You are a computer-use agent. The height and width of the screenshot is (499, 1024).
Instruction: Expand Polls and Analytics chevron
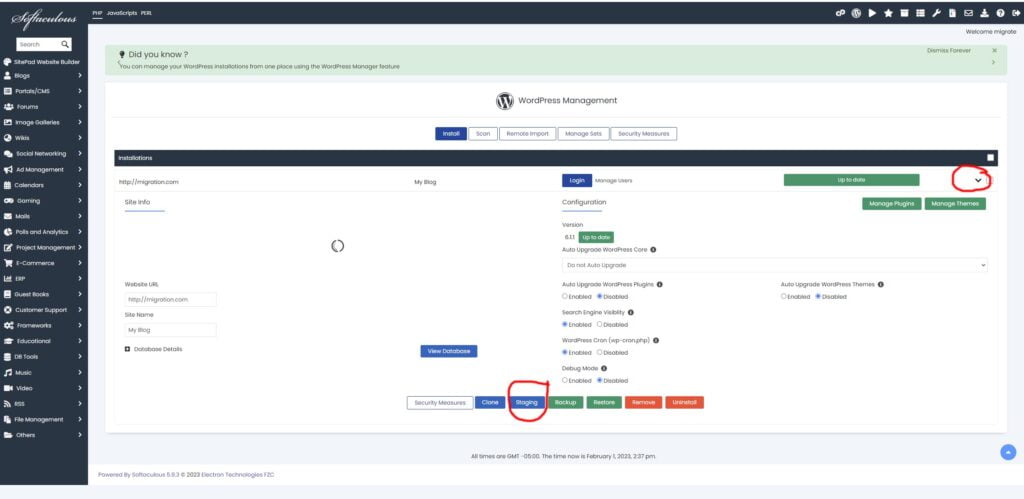(x=80, y=232)
